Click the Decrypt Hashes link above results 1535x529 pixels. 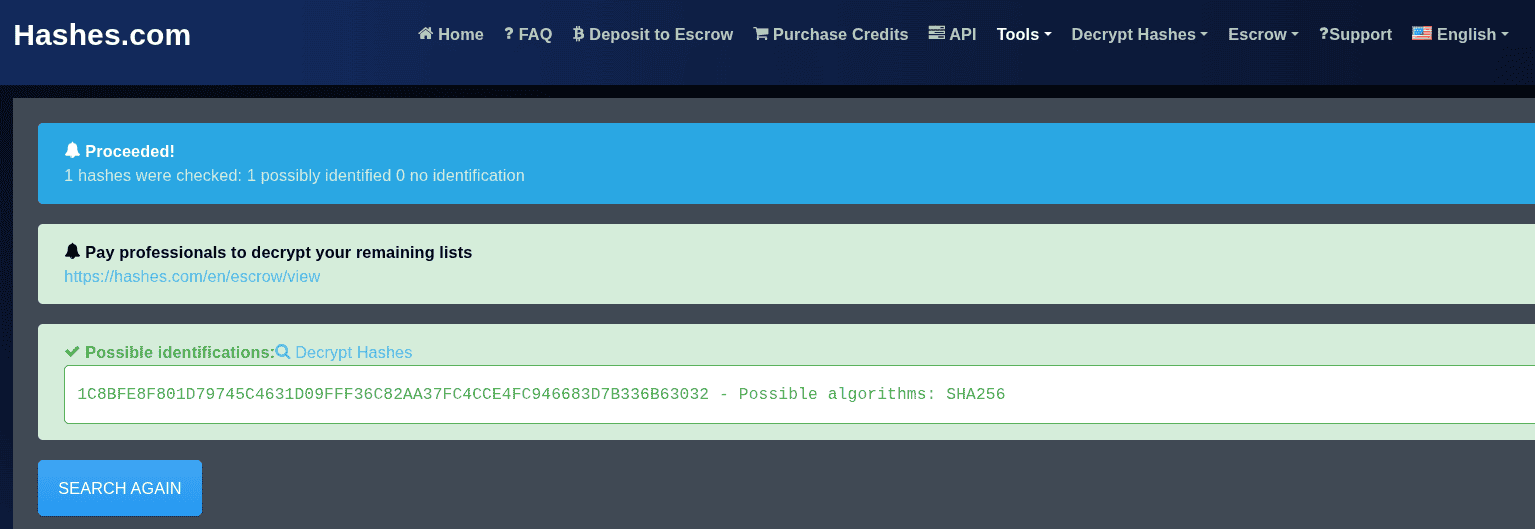pos(353,352)
